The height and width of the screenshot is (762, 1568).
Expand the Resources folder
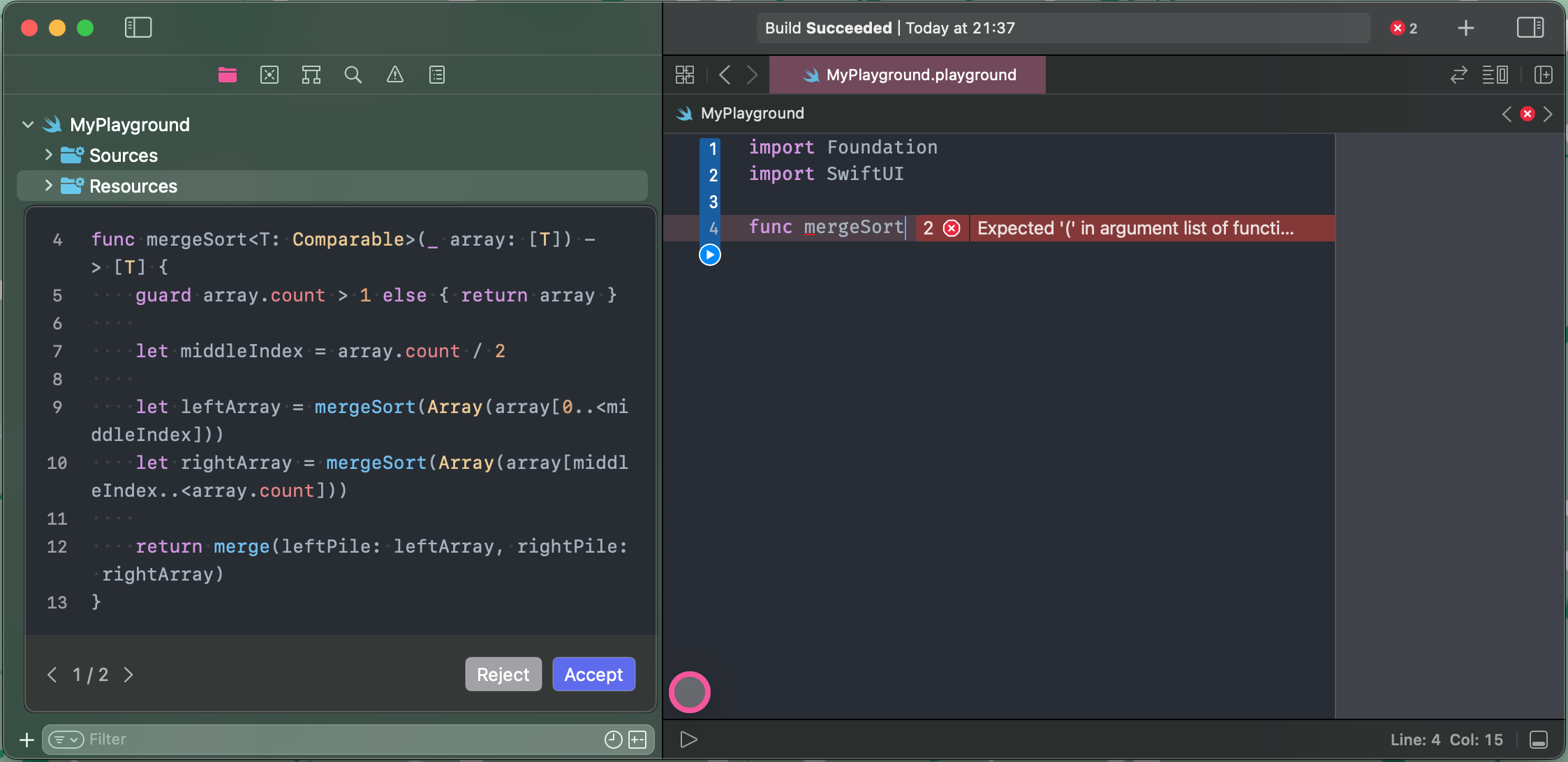point(48,186)
